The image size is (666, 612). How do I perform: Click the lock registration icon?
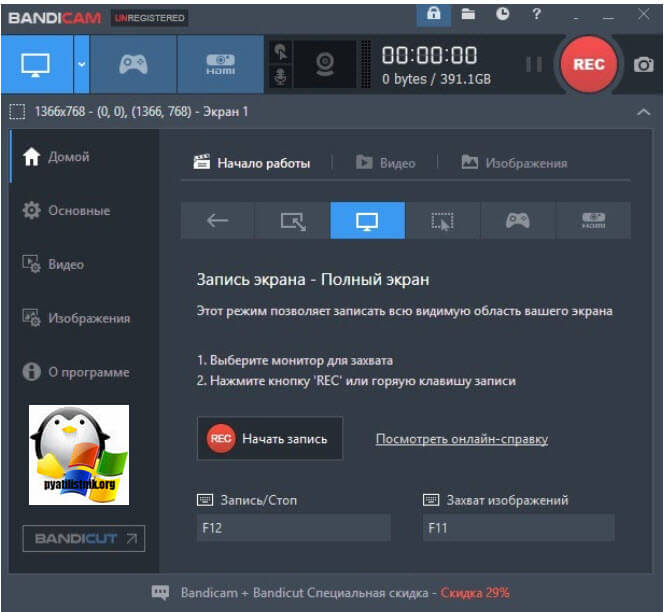433,14
